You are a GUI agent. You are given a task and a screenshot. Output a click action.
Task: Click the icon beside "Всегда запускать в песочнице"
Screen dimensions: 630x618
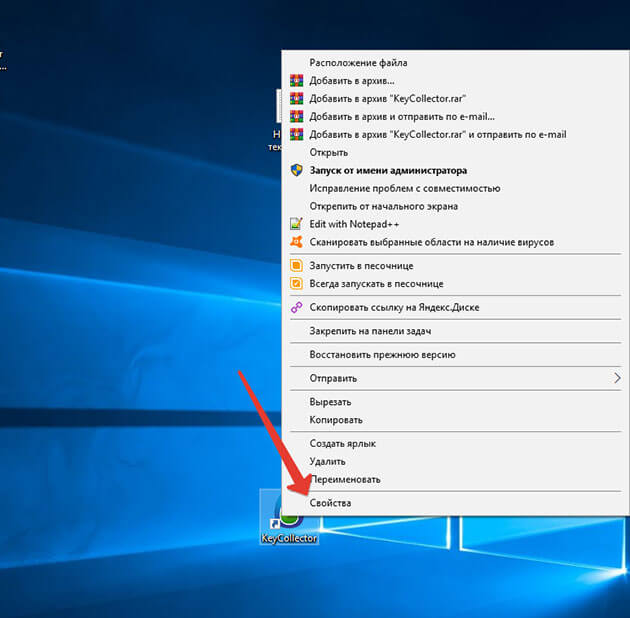tap(296, 284)
